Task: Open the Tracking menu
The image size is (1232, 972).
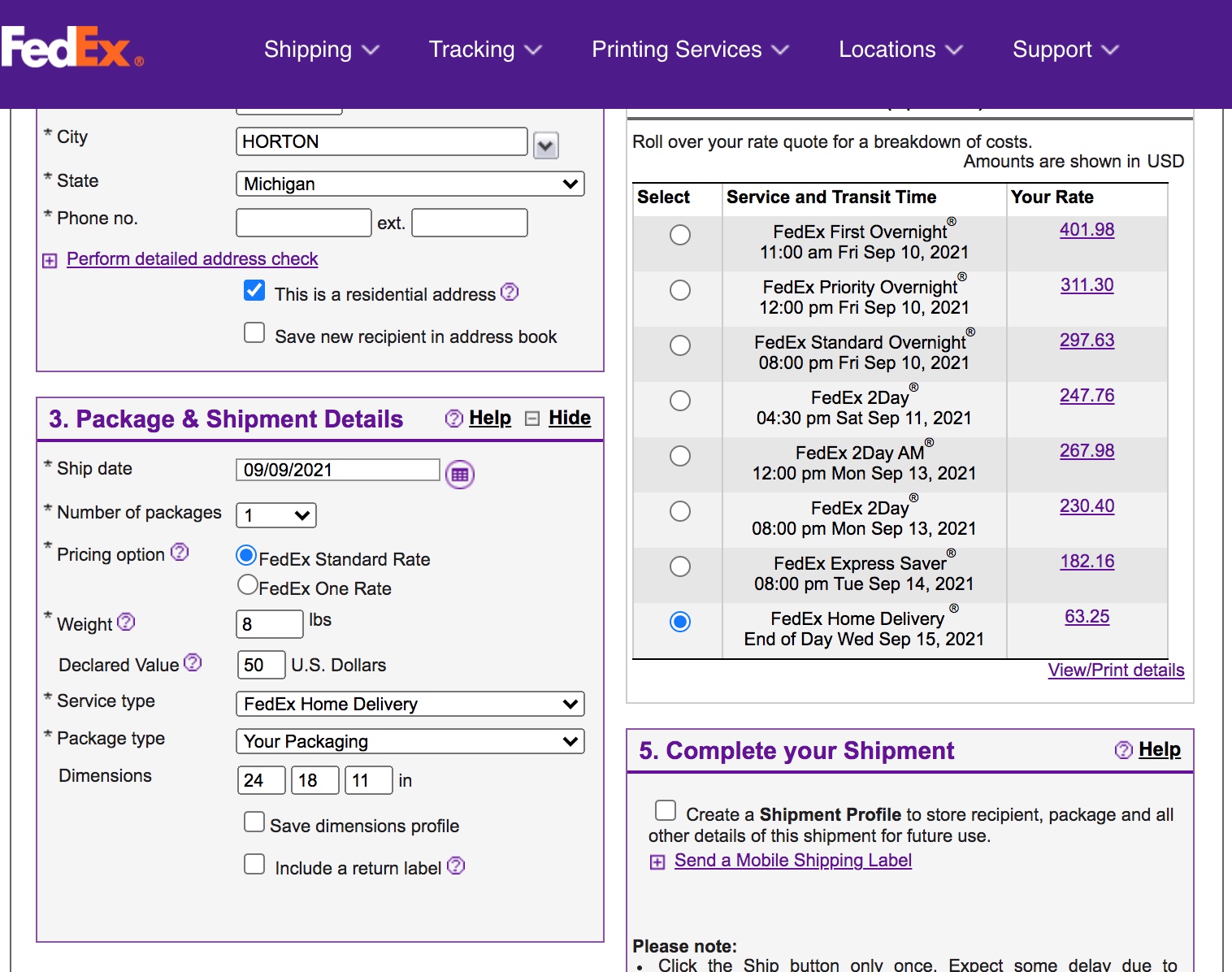Action: coord(484,50)
